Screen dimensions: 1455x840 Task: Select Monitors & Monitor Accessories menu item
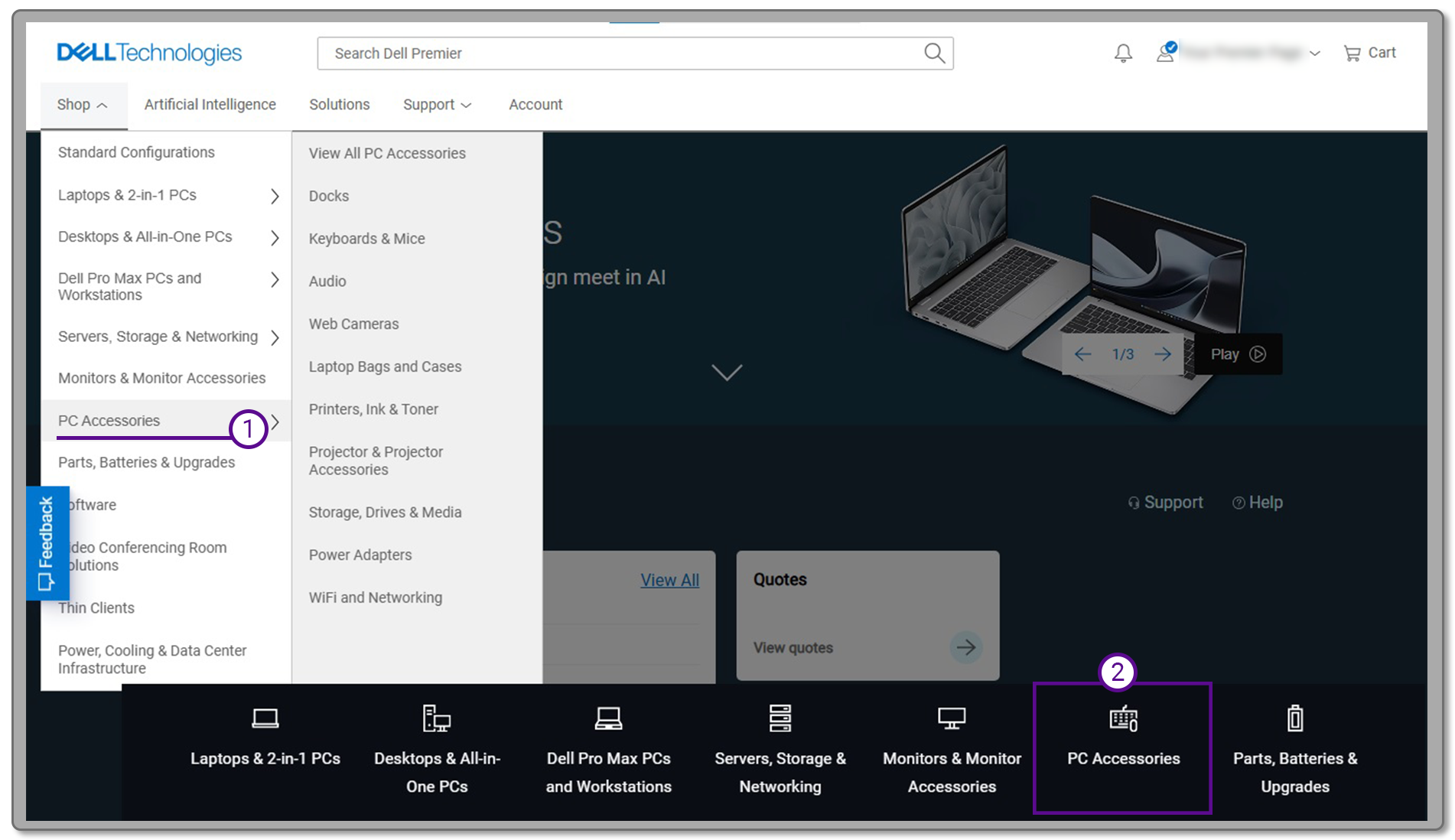pos(162,378)
